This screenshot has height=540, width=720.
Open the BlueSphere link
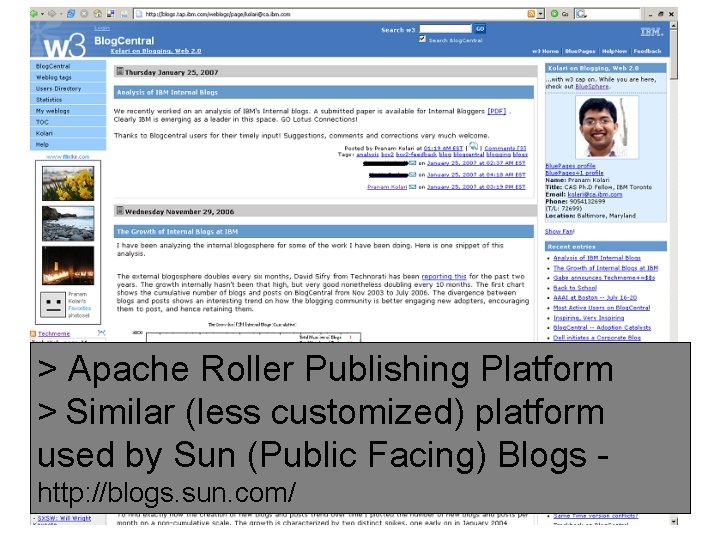pos(592,86)
